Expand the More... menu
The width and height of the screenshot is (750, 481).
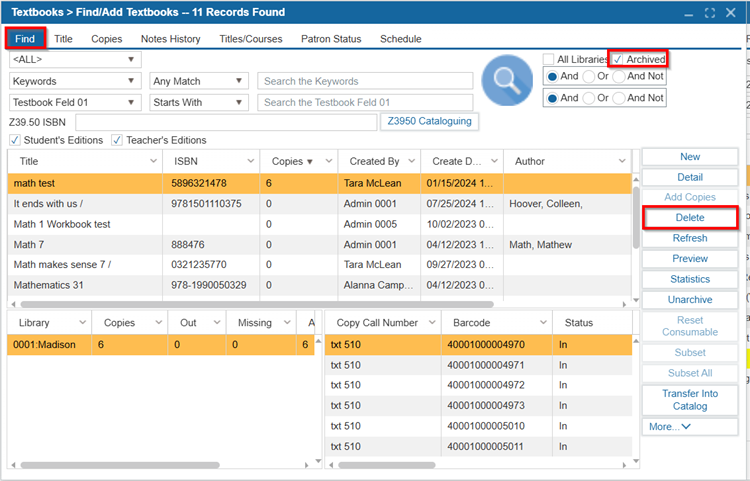pos(690,426)
